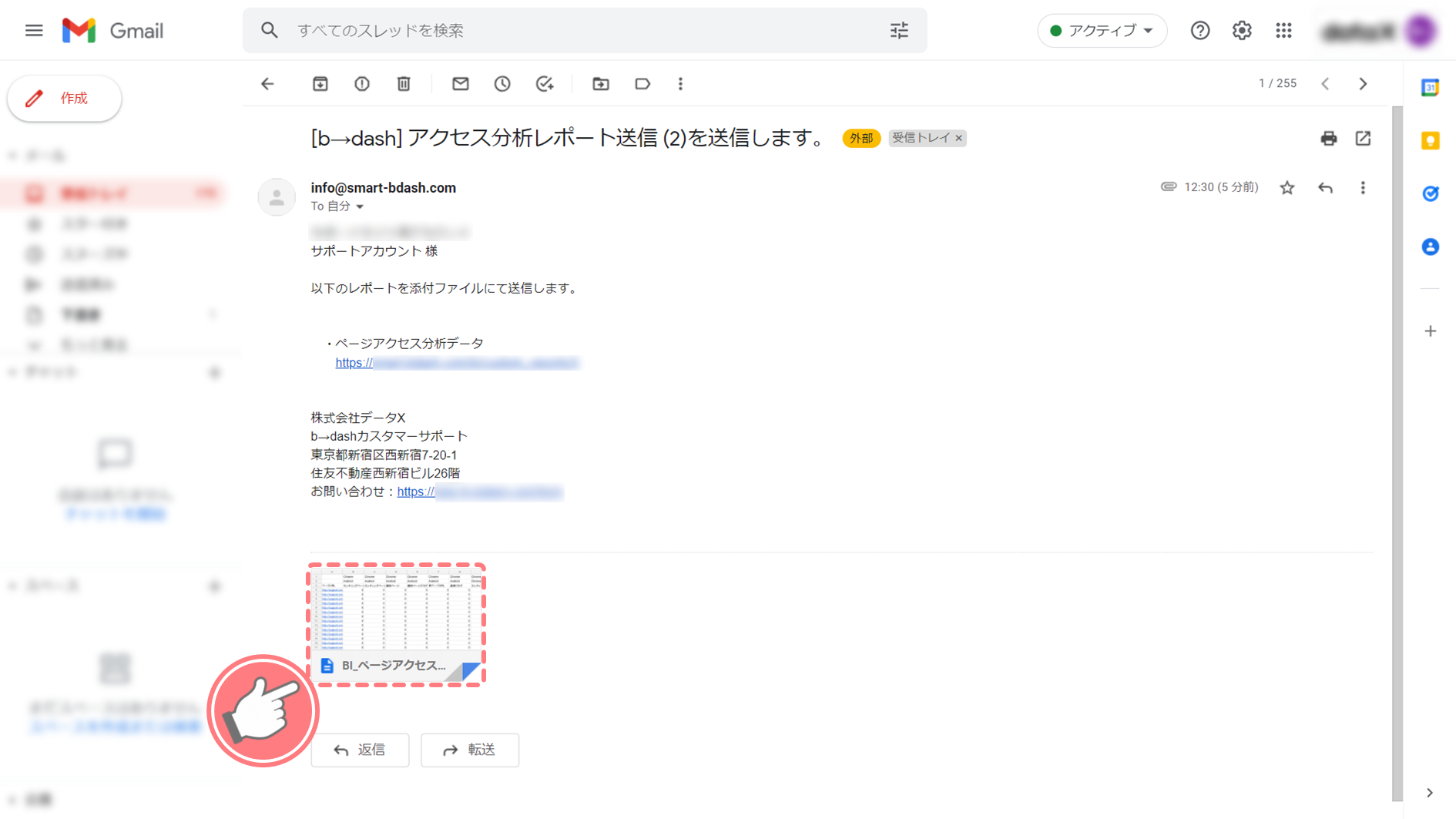This screenshot has height=819, width=1456.
Task: Click the 返信 reply button
Action: pos(360,750)
